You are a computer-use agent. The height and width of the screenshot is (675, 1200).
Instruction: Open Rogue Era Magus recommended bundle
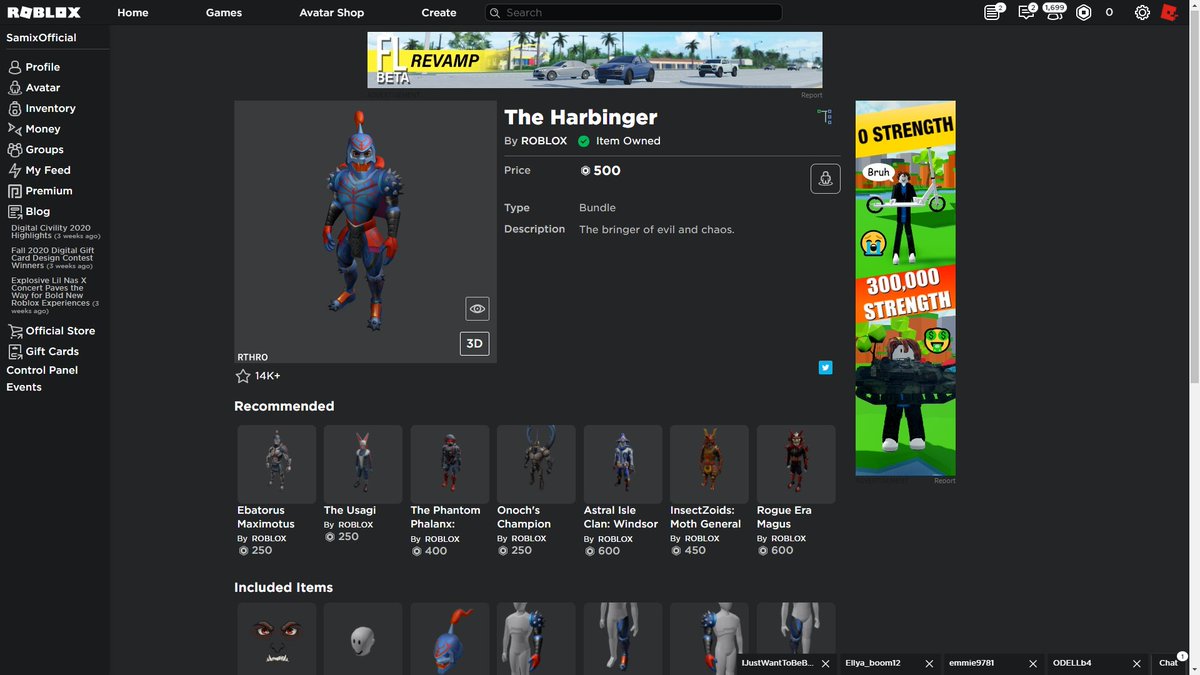[x=796, y=490]
